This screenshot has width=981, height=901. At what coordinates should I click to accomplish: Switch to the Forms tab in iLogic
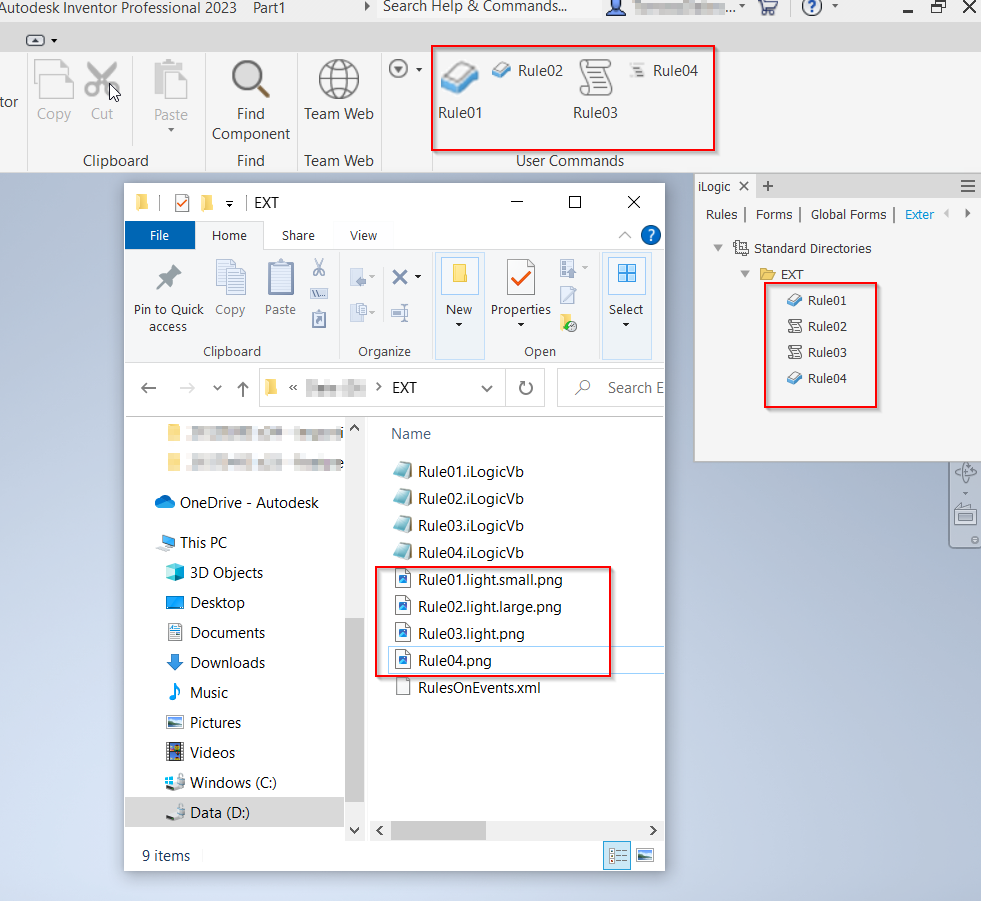pos(774,214)
